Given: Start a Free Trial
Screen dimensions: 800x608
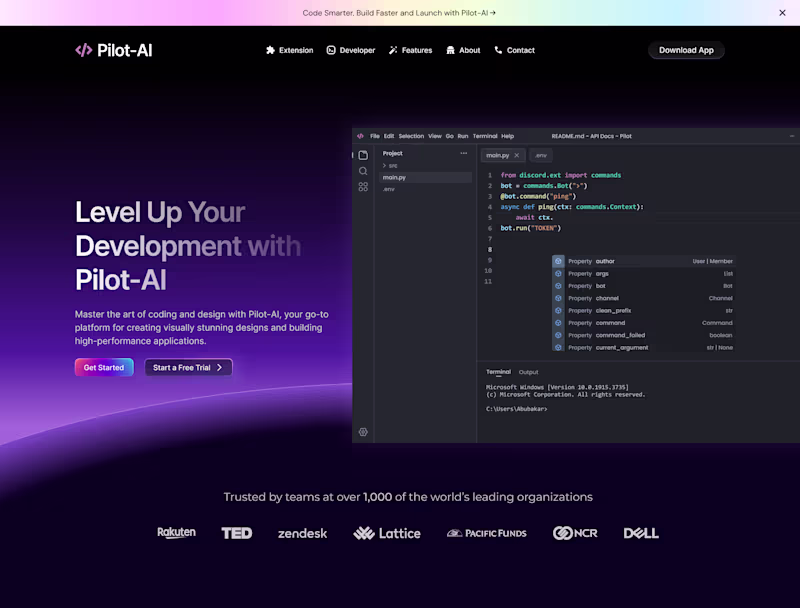Looking at the screenshot, I should (188, 367).
